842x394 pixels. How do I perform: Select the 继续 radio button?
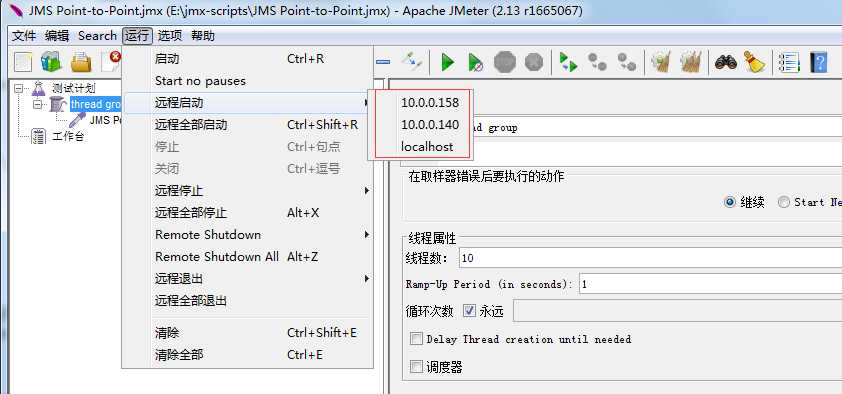click(730, 202)
